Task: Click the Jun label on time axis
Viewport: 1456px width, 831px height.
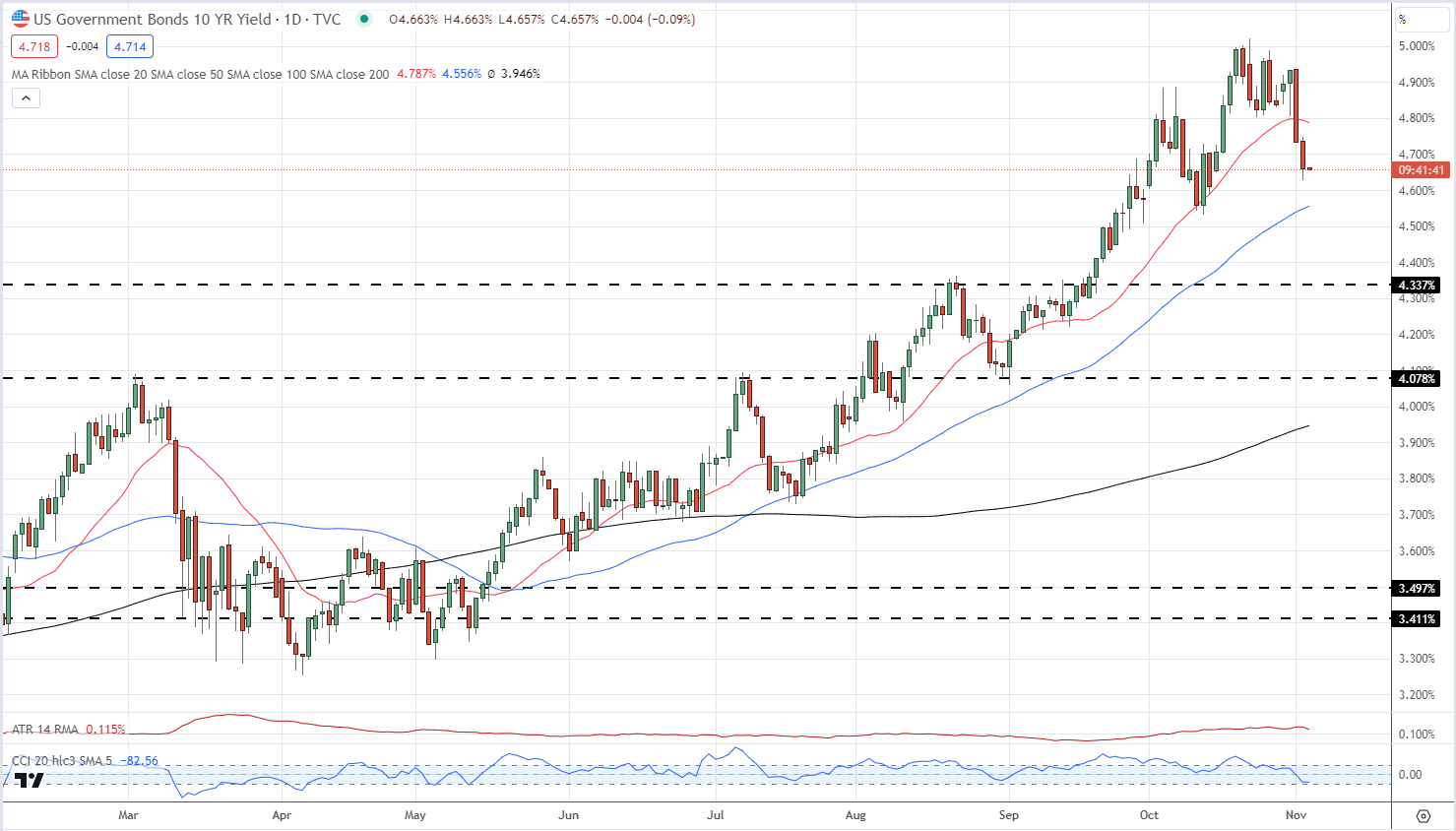Action: [x=568, y=815]
